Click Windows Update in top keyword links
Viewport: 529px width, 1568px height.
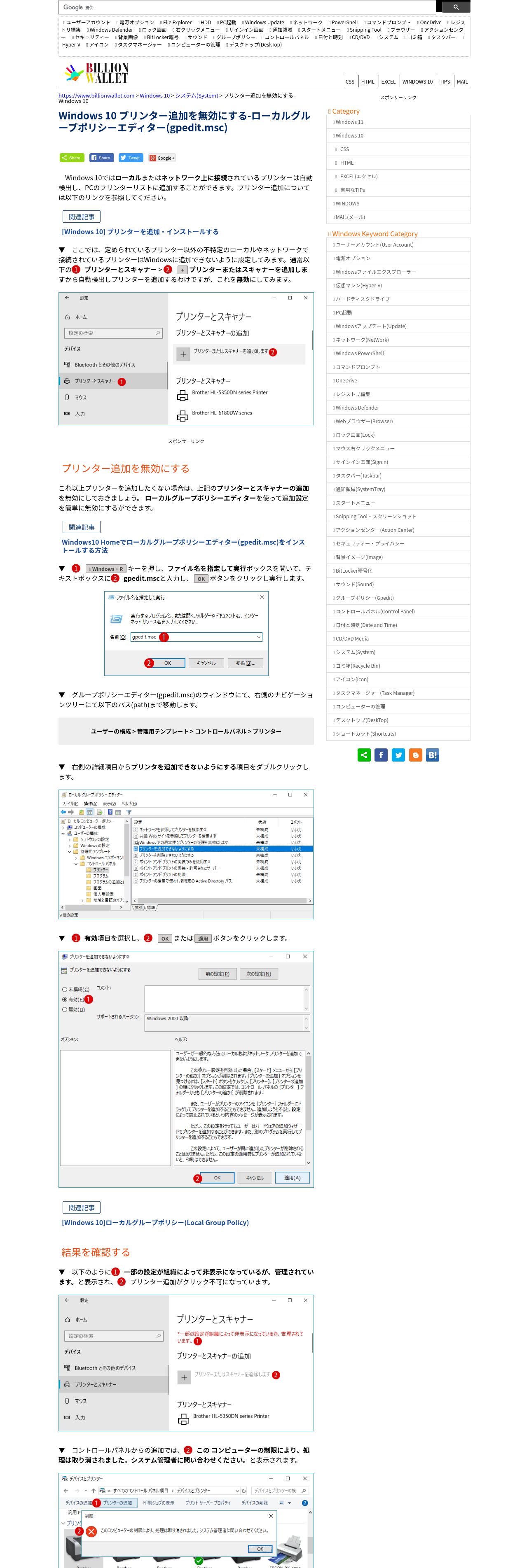[x=264, y=23]
